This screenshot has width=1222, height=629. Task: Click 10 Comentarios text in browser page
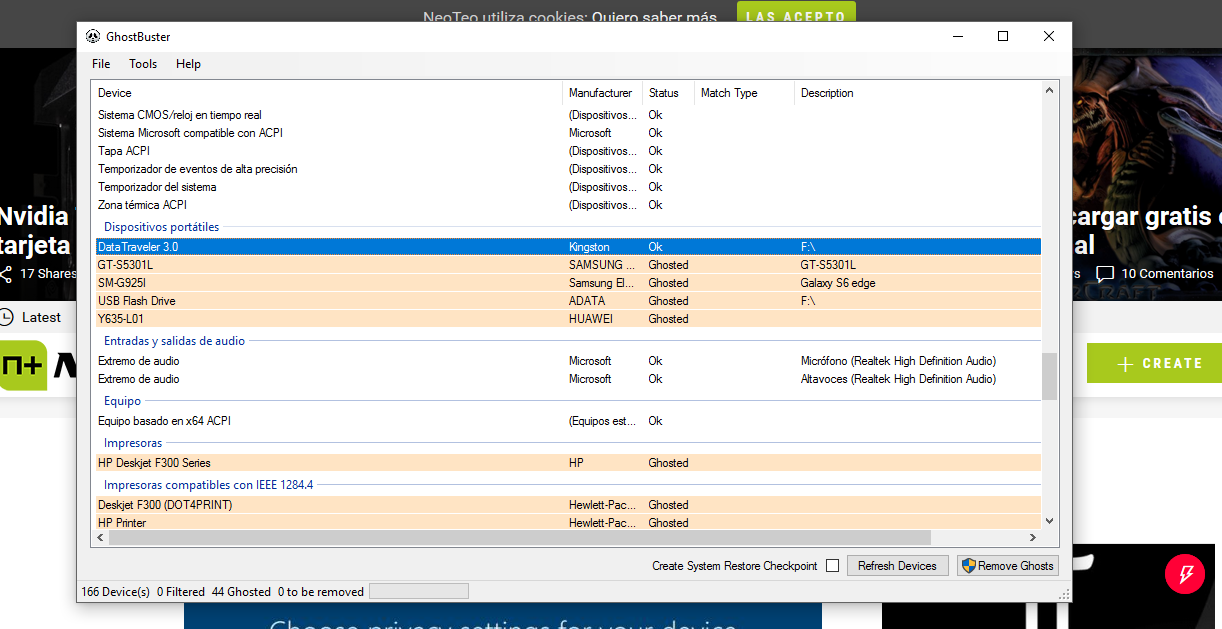coord(1167,274)
